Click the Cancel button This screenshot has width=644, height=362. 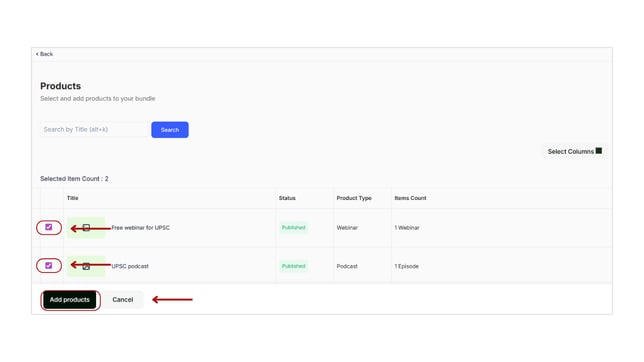tap(122, 300)
